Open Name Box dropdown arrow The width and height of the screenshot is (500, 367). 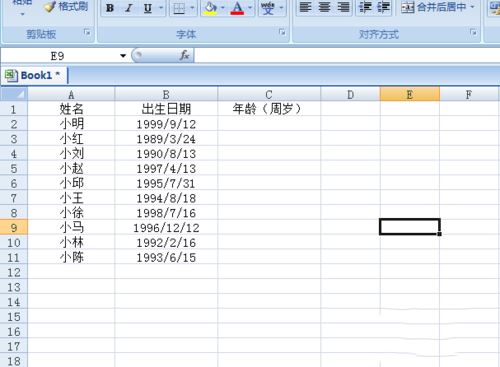(x=123, y=56)
